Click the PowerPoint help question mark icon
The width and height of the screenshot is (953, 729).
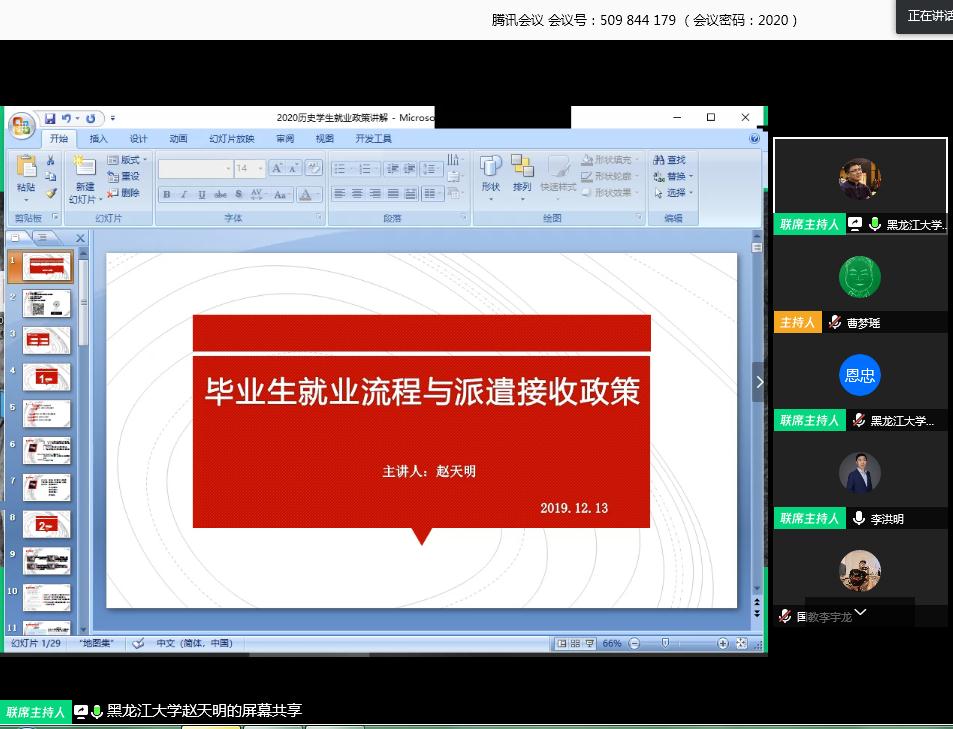tap(755, 139)
